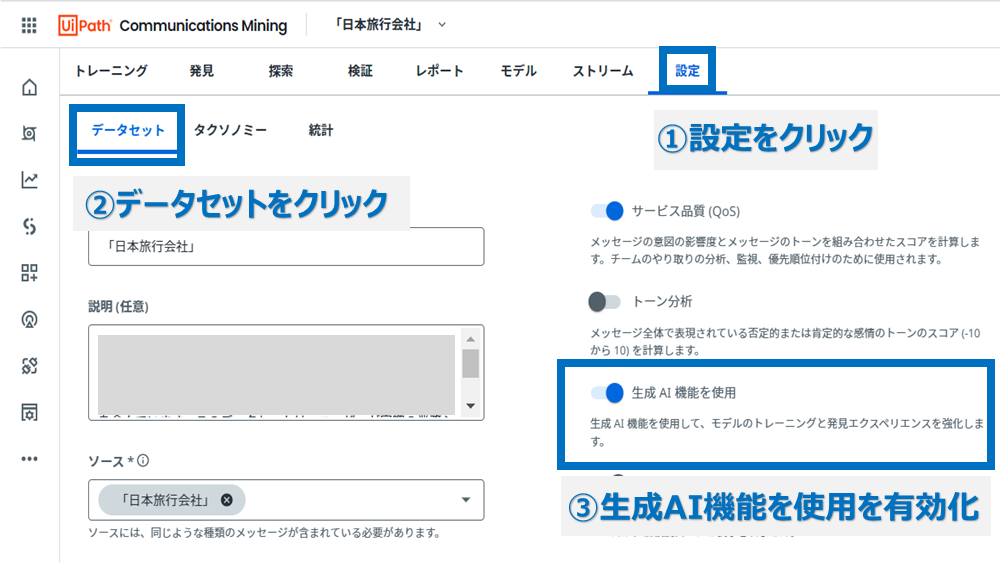The height and width of the screenshot is (562, 1000).
Task: Open the apps-plus grid sidebar icon
Action: coord(29,273)
